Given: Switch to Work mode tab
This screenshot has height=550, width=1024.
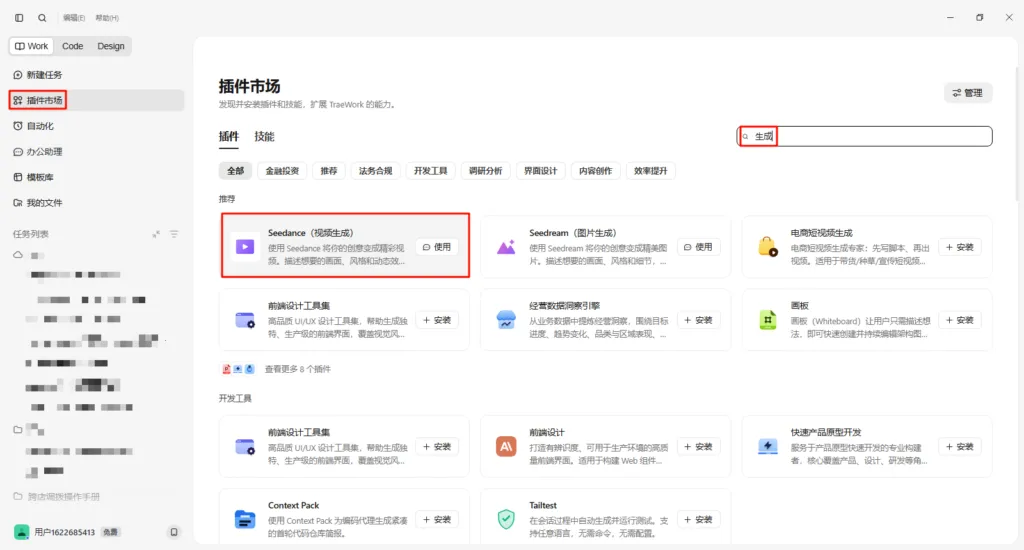Looking at the screenshot, I should 31,46.
